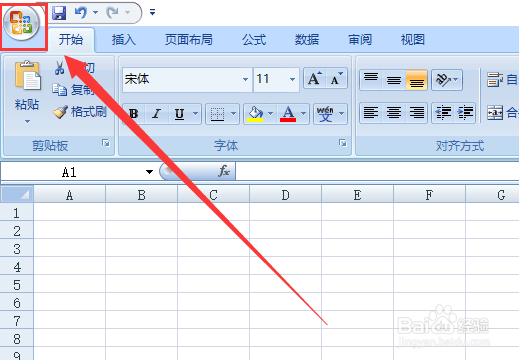Decrease font size with small A
The width and height of the screenshot is (519, 360).
click(x=336, y=79)
